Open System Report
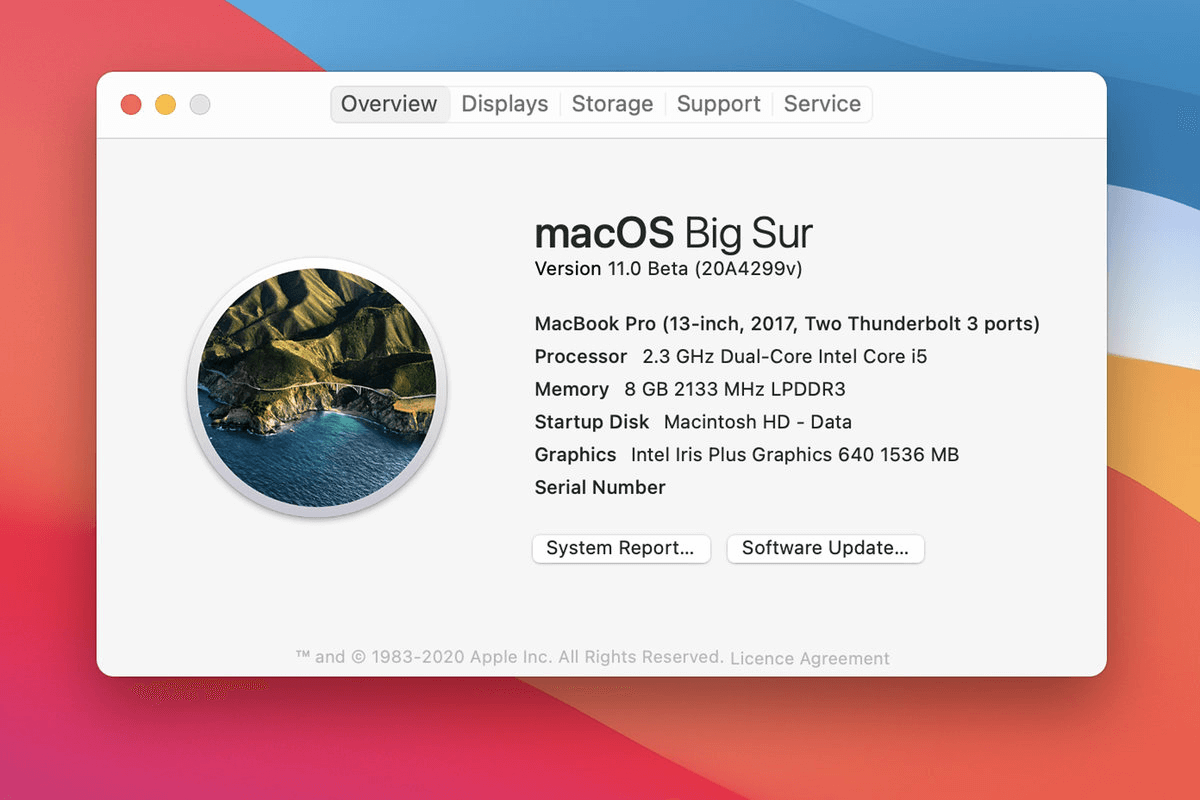 pos(621,548)
